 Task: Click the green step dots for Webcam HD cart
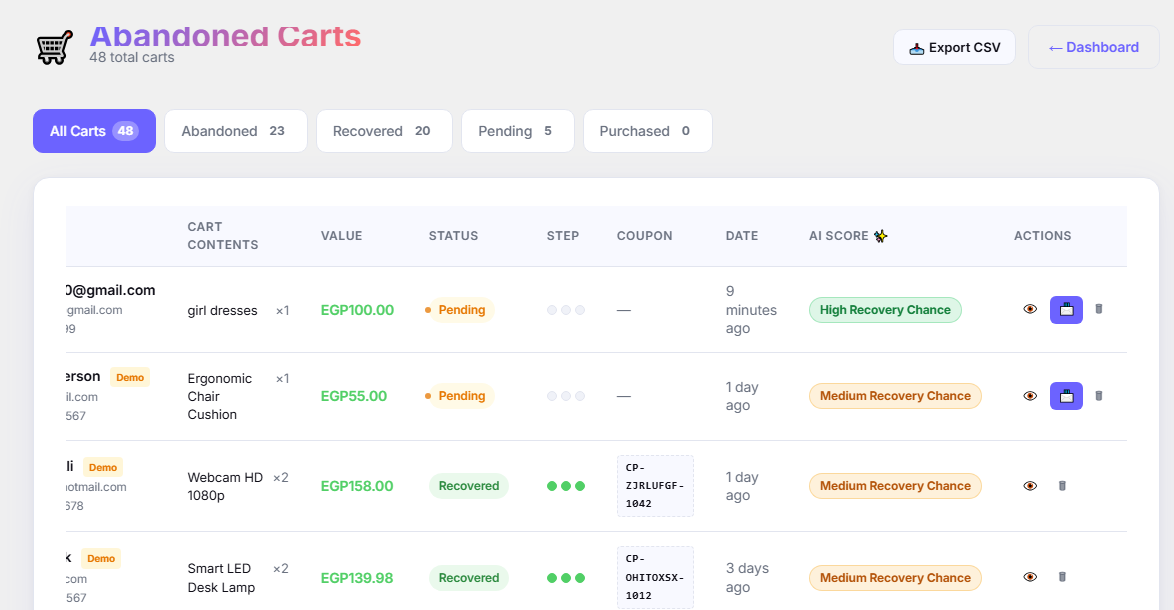pos(566,486)
